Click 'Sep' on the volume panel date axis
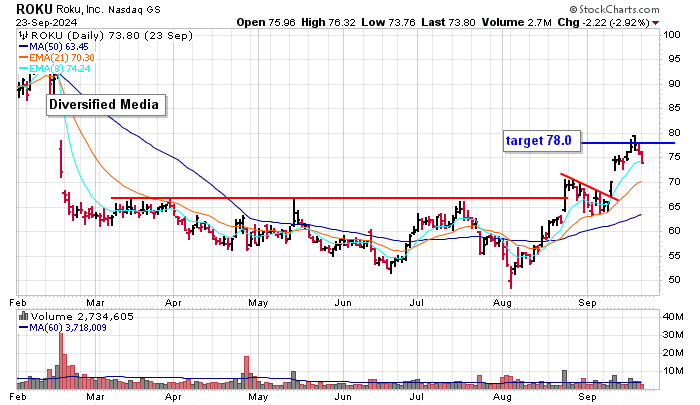This screenshot has height=405, width=700. click(588, 397)
